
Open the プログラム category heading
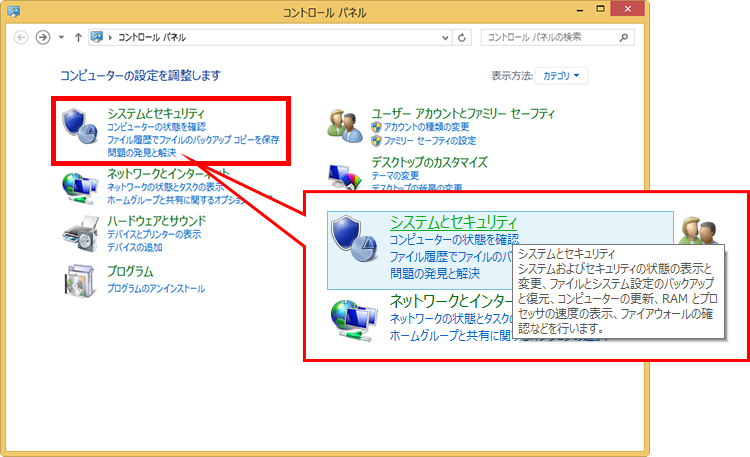click(x=130, y=271)
